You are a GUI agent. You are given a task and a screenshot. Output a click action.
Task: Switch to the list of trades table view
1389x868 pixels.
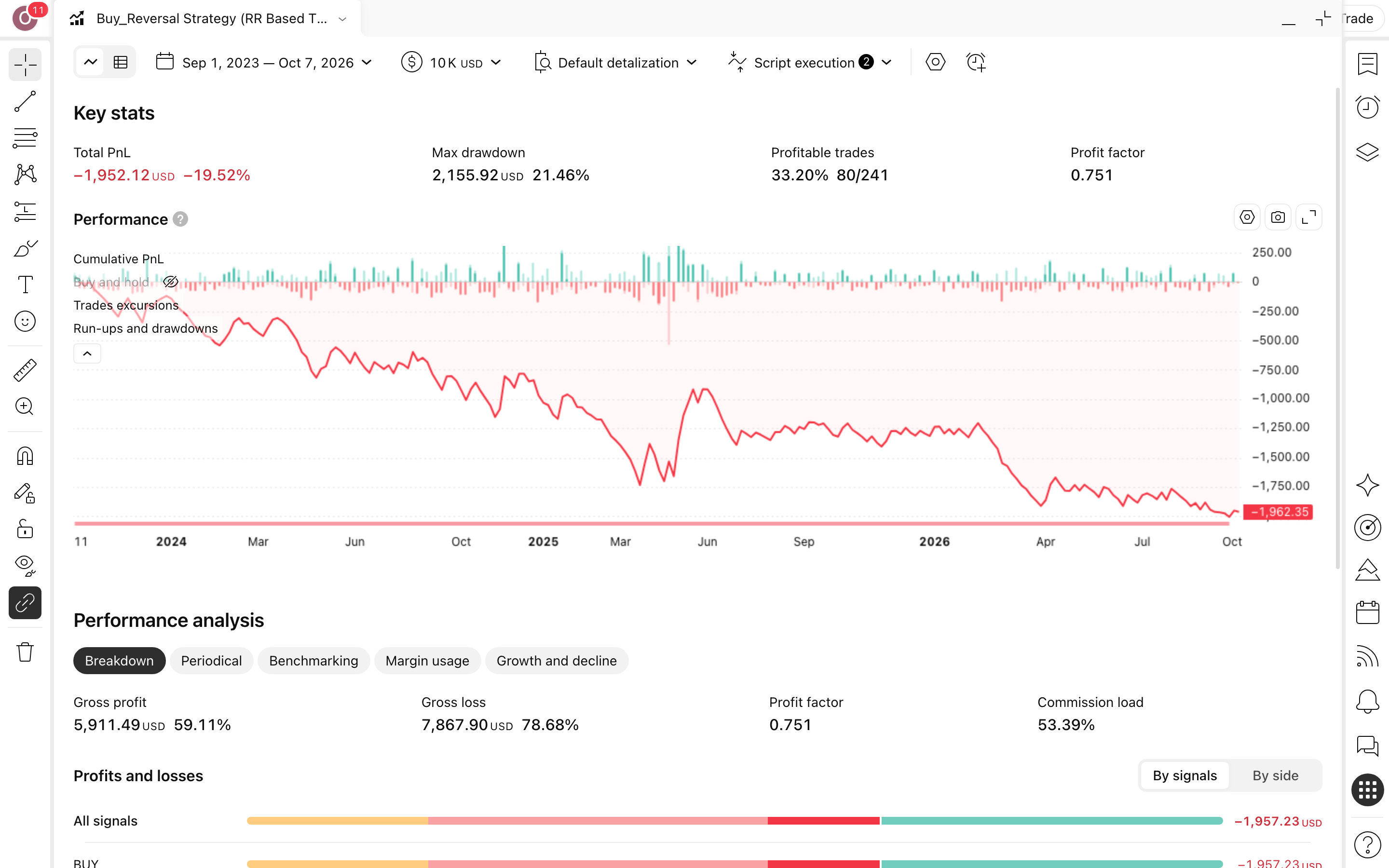coord(121,63)
